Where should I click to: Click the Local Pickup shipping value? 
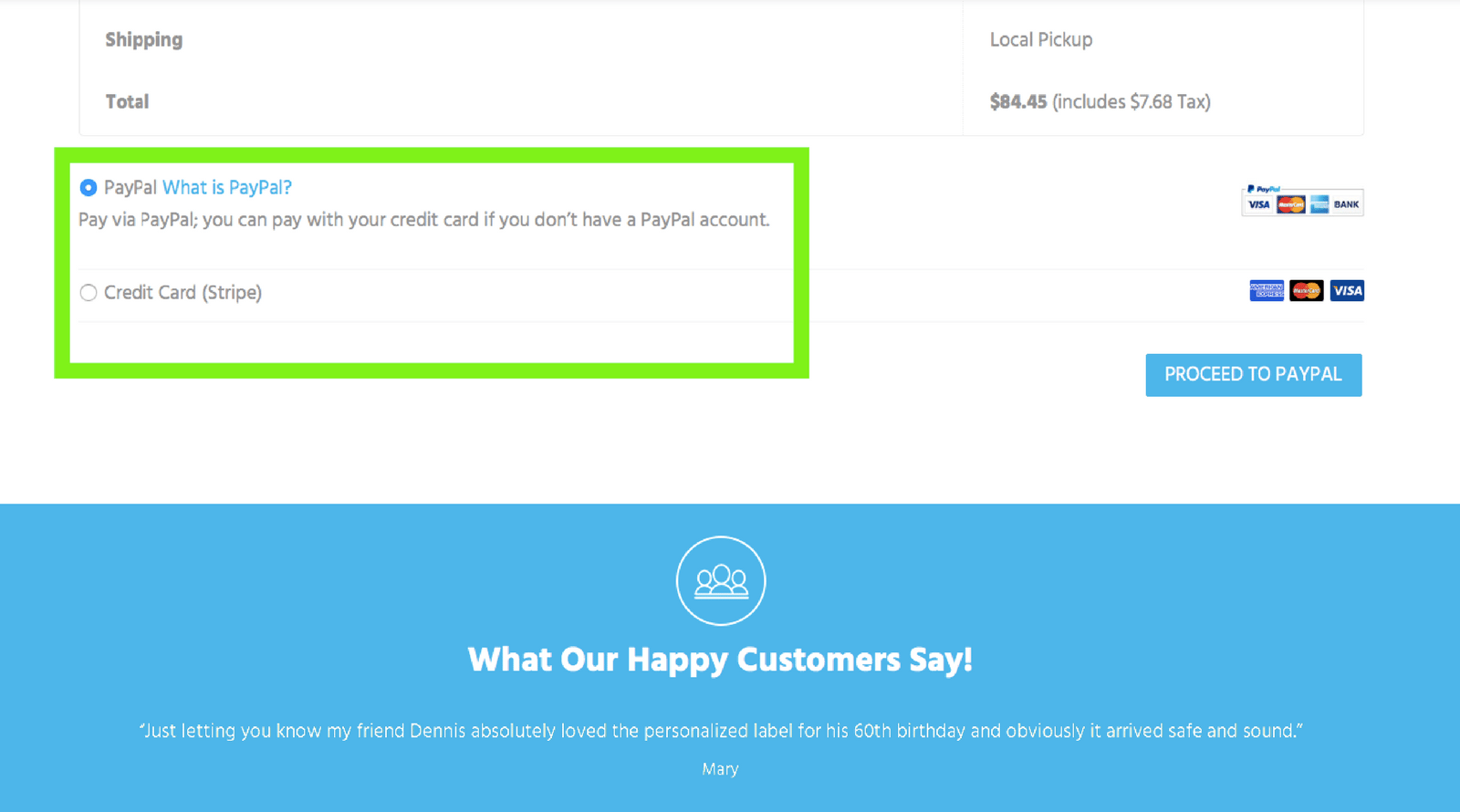[1041, 40]
